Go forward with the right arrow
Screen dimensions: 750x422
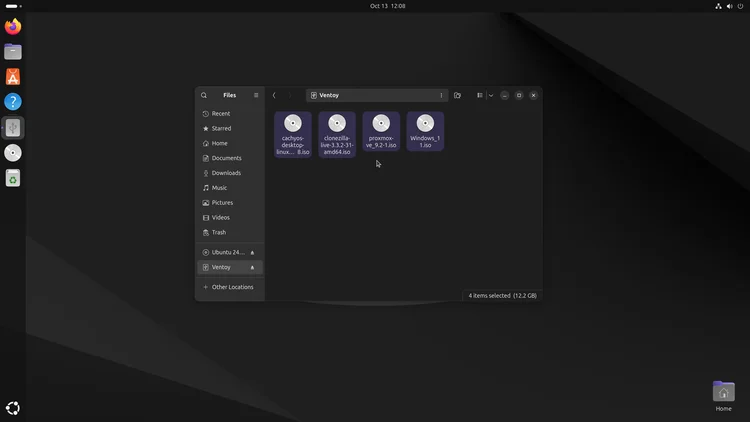pos(289,95)
